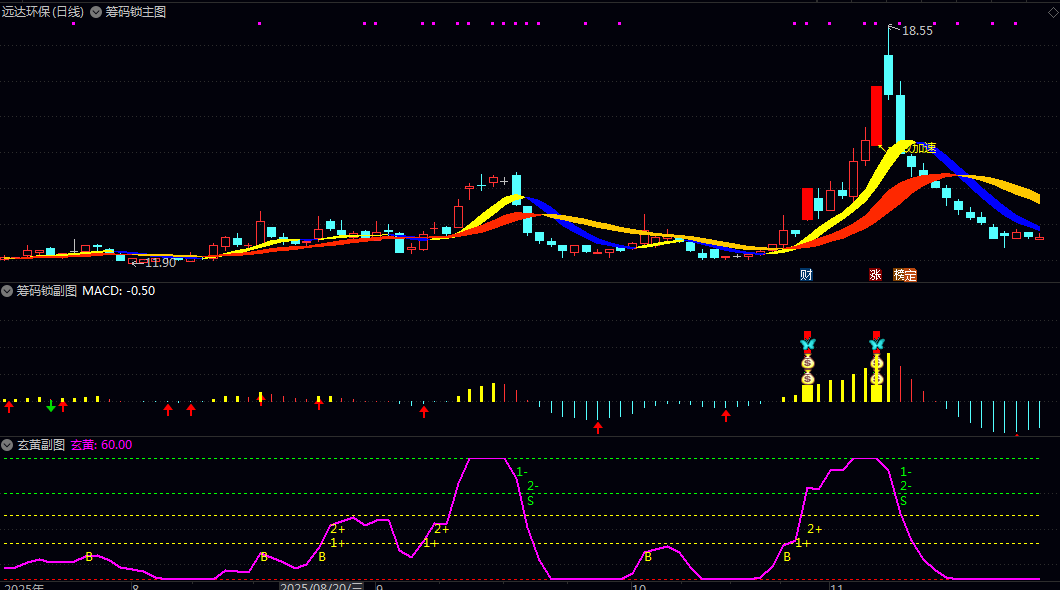Click the green down arrow in MACD panel
Viewport: 1060px width, 590px height.
[51, 405]
